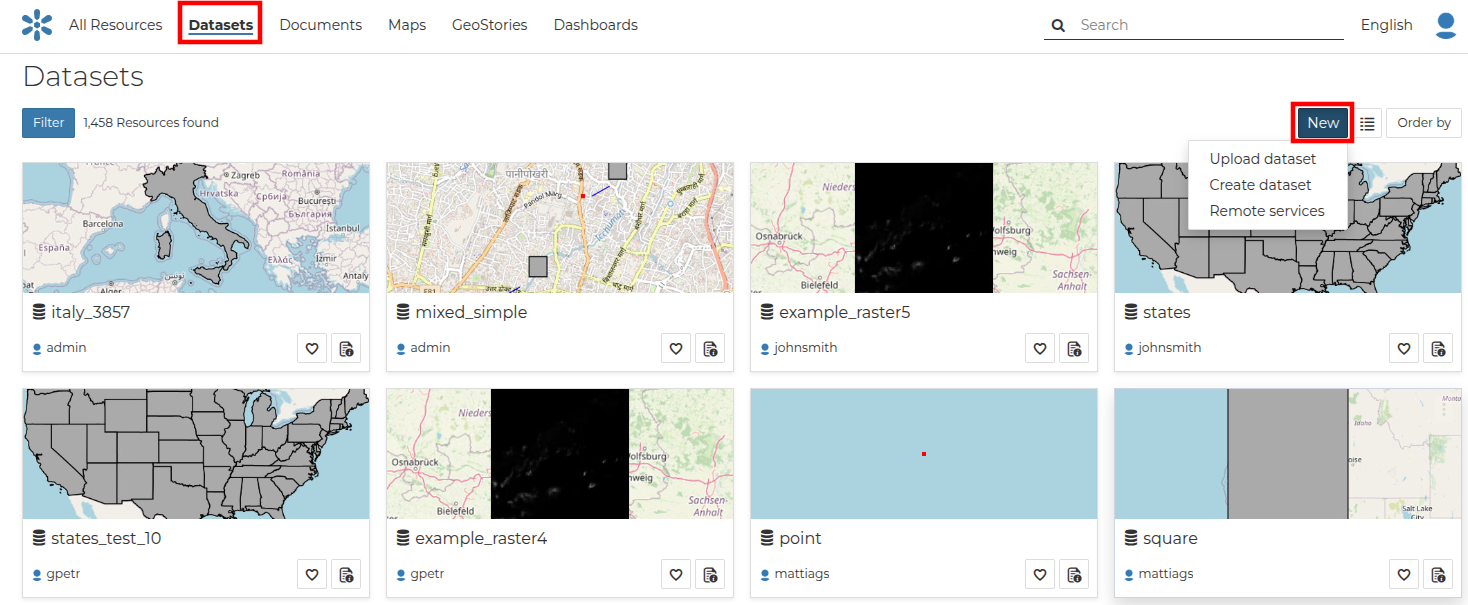Open owner gpetr on example_raster4 card
The height and width of the screenshot is (605, 1468).
tap(427, 574)
